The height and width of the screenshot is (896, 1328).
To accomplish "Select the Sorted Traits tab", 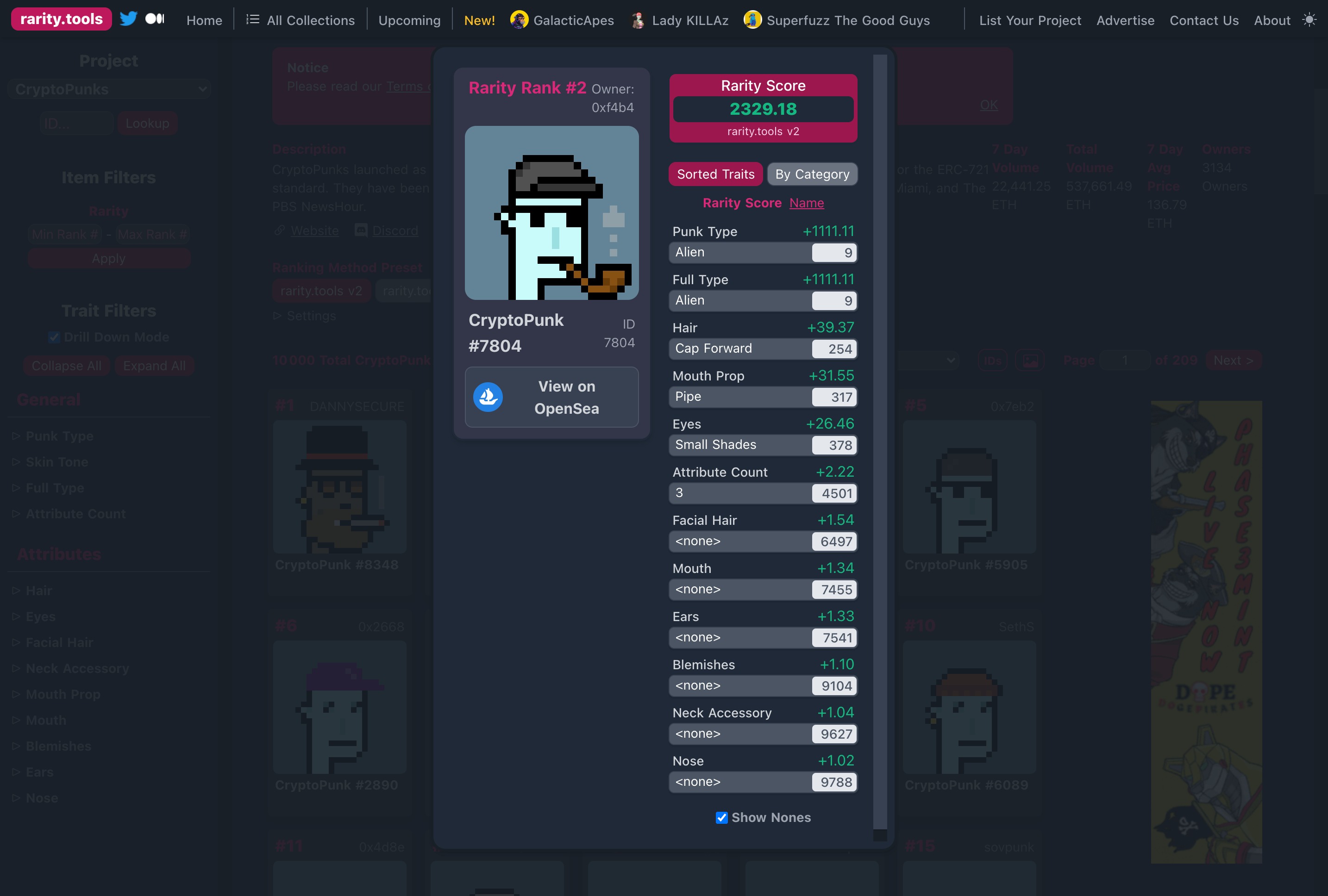I will pos(715,174).
